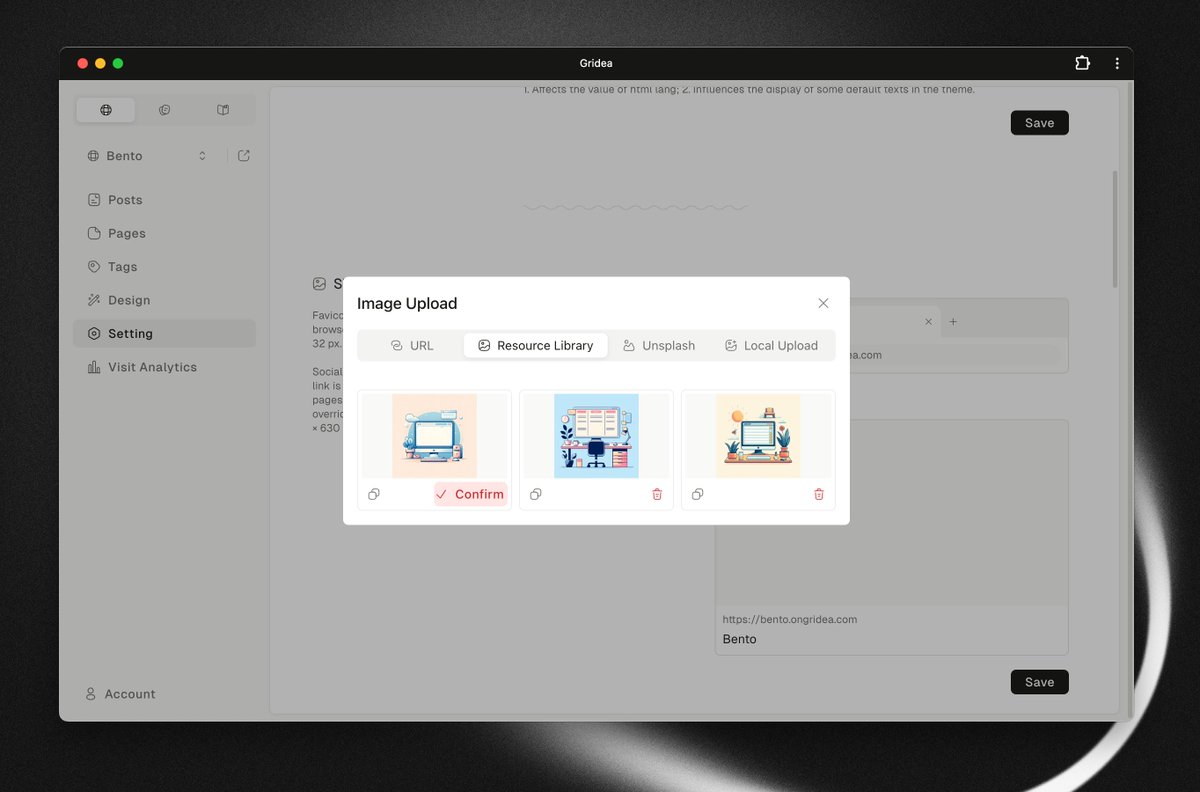Open the Posts section
The width and height of the screenshot is (1200, 792).
click(x=164, y=200)
